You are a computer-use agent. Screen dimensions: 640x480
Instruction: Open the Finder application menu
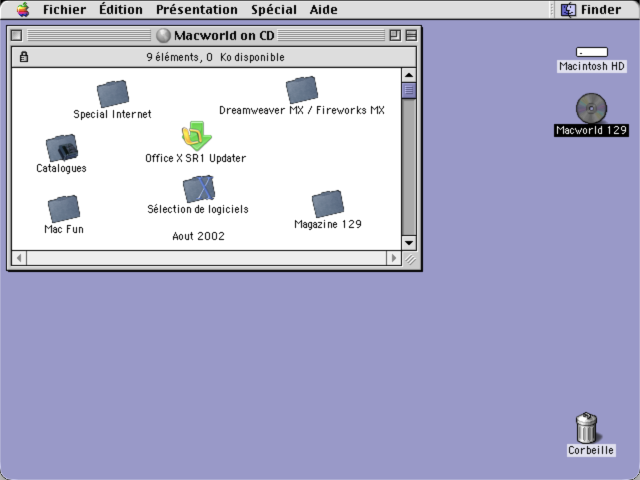pos(591,9)
